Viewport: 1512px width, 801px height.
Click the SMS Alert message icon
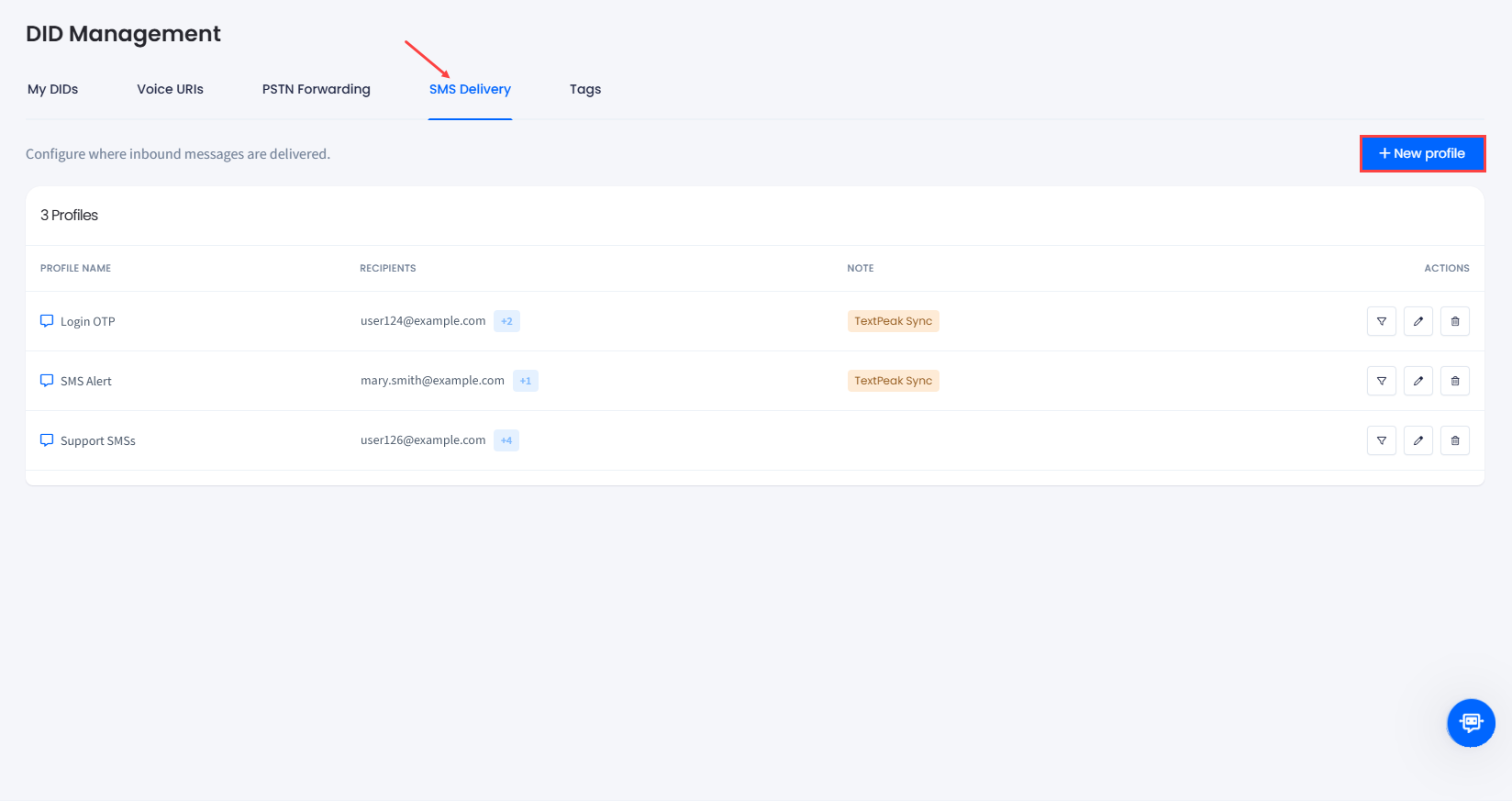point(47,381)
